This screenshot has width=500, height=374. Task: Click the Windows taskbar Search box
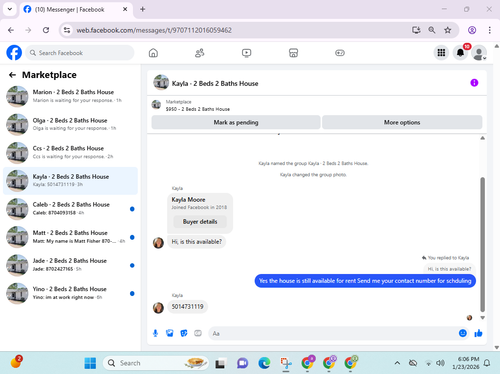click(x=156, y=363)
